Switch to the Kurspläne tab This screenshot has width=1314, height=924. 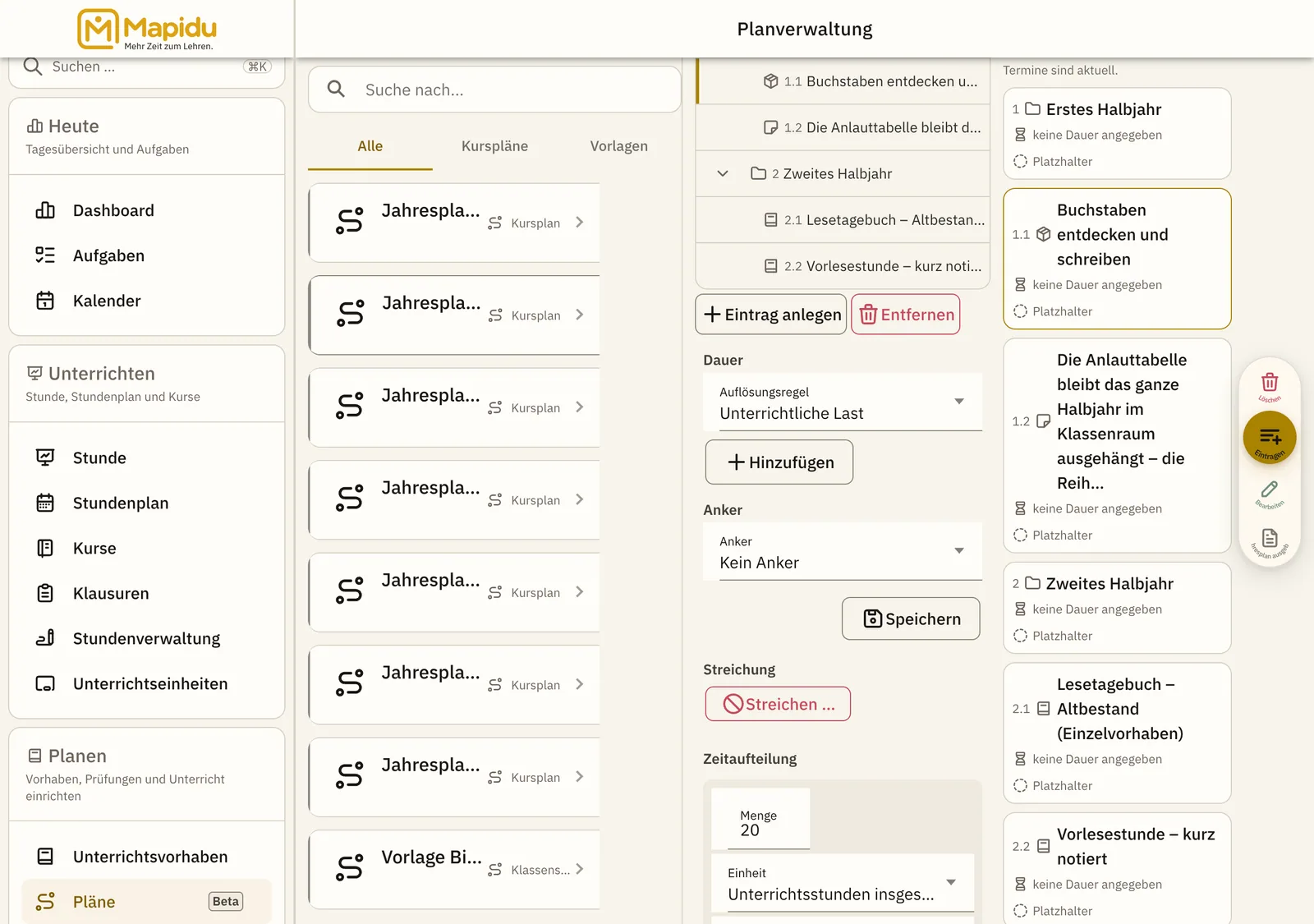point(494,146)
